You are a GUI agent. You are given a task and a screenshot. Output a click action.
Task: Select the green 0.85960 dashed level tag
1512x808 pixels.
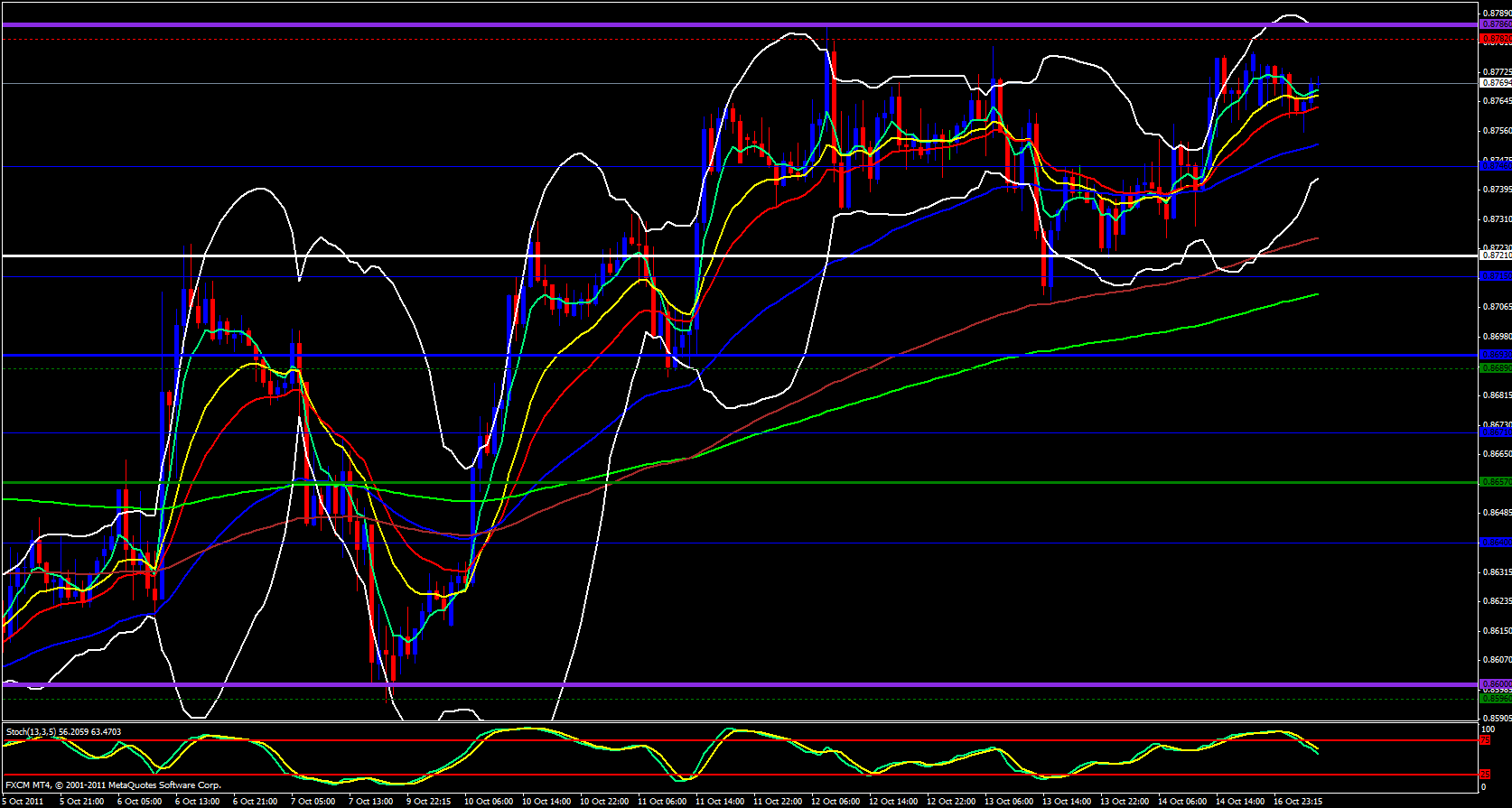1496,698
